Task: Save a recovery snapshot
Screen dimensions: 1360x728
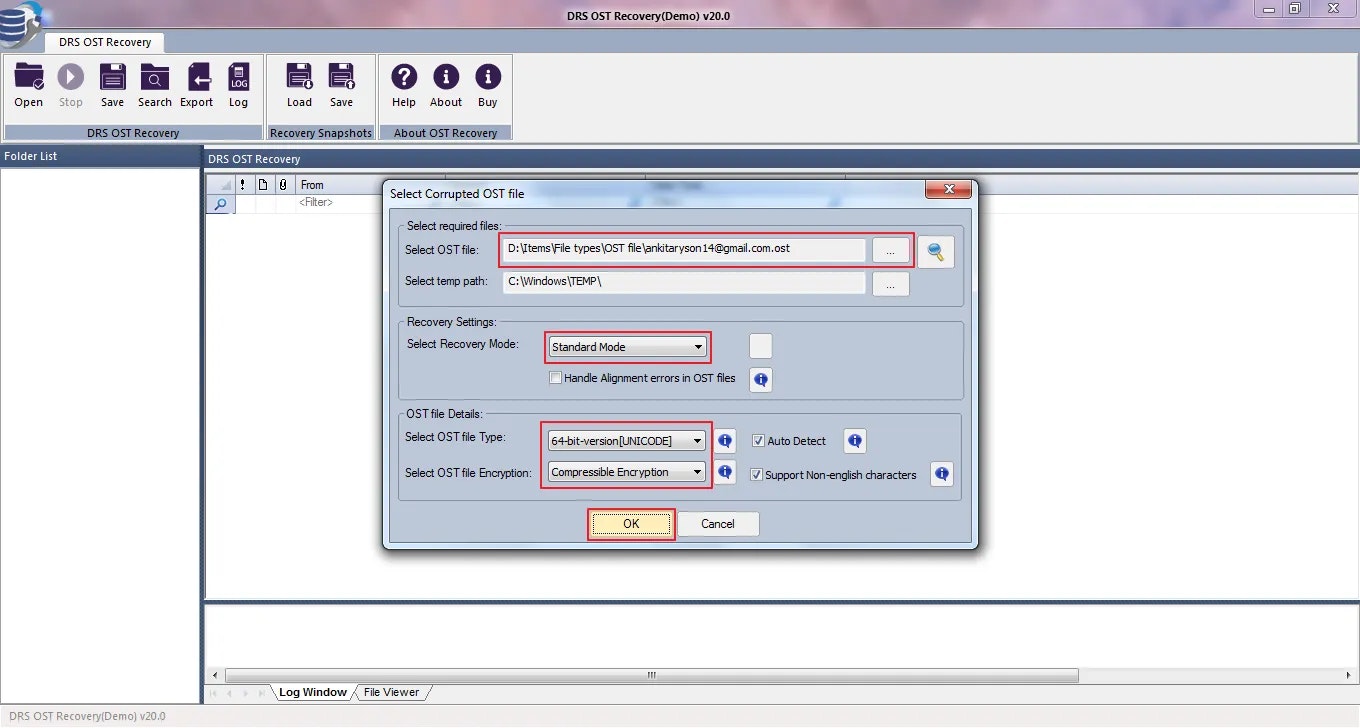Action: tap(342, 85)
